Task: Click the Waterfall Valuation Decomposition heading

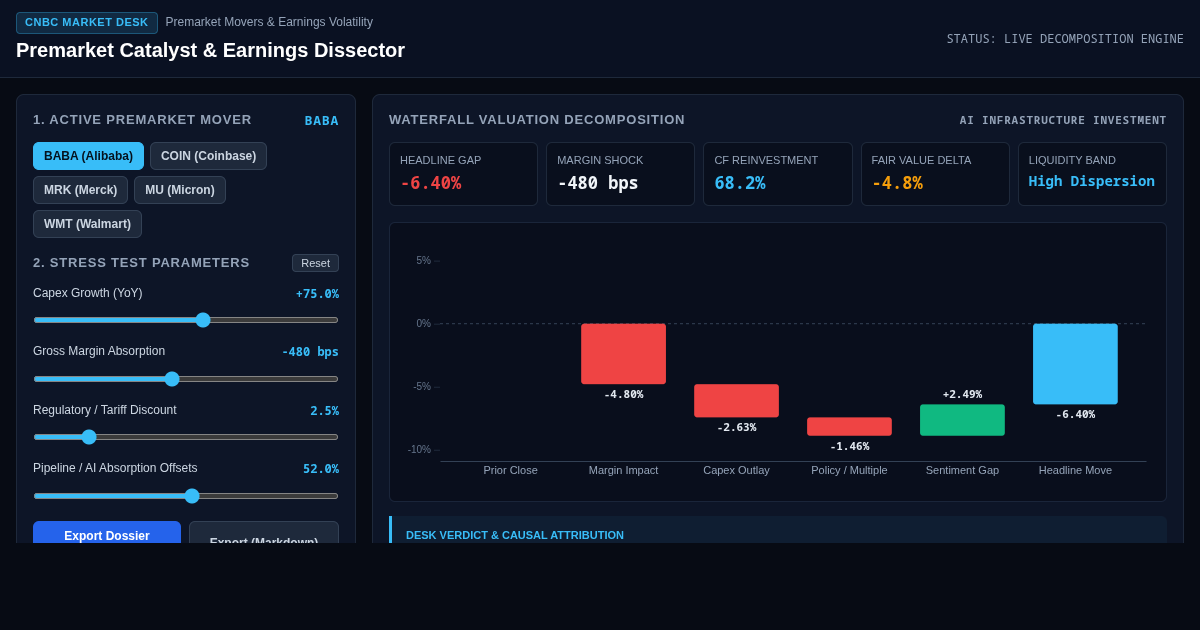Action: click(x=537, y=120)
